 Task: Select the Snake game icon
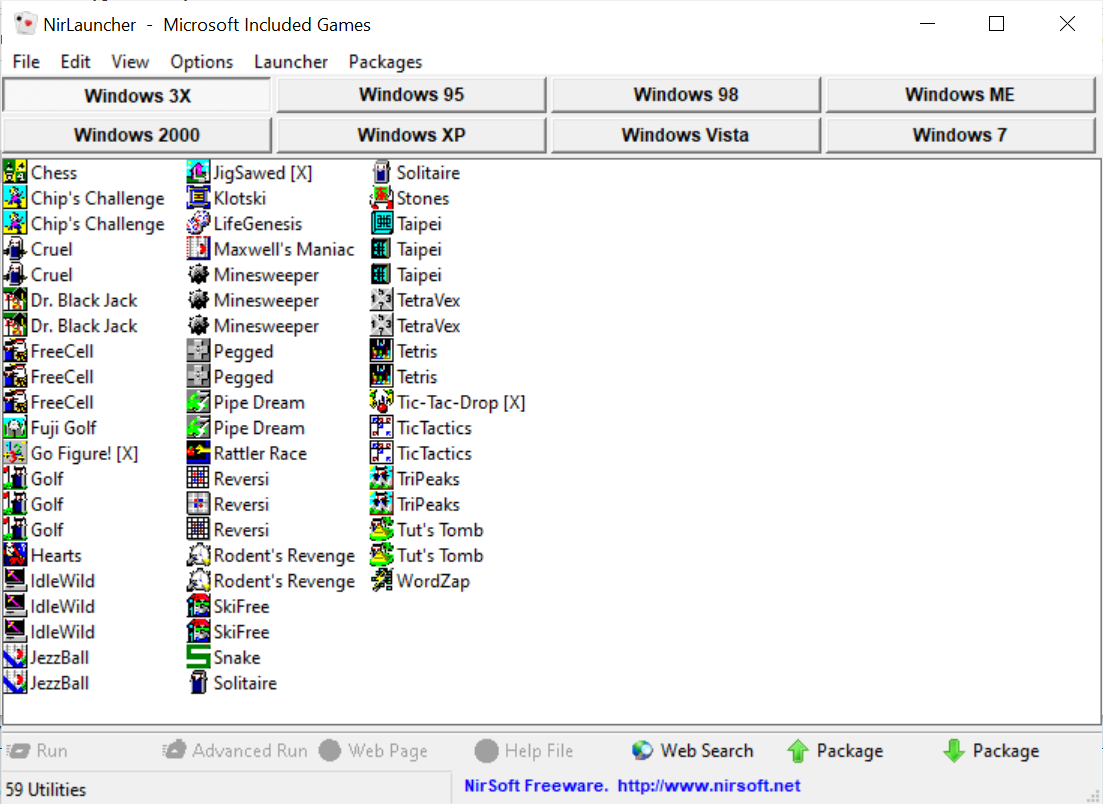198,657
